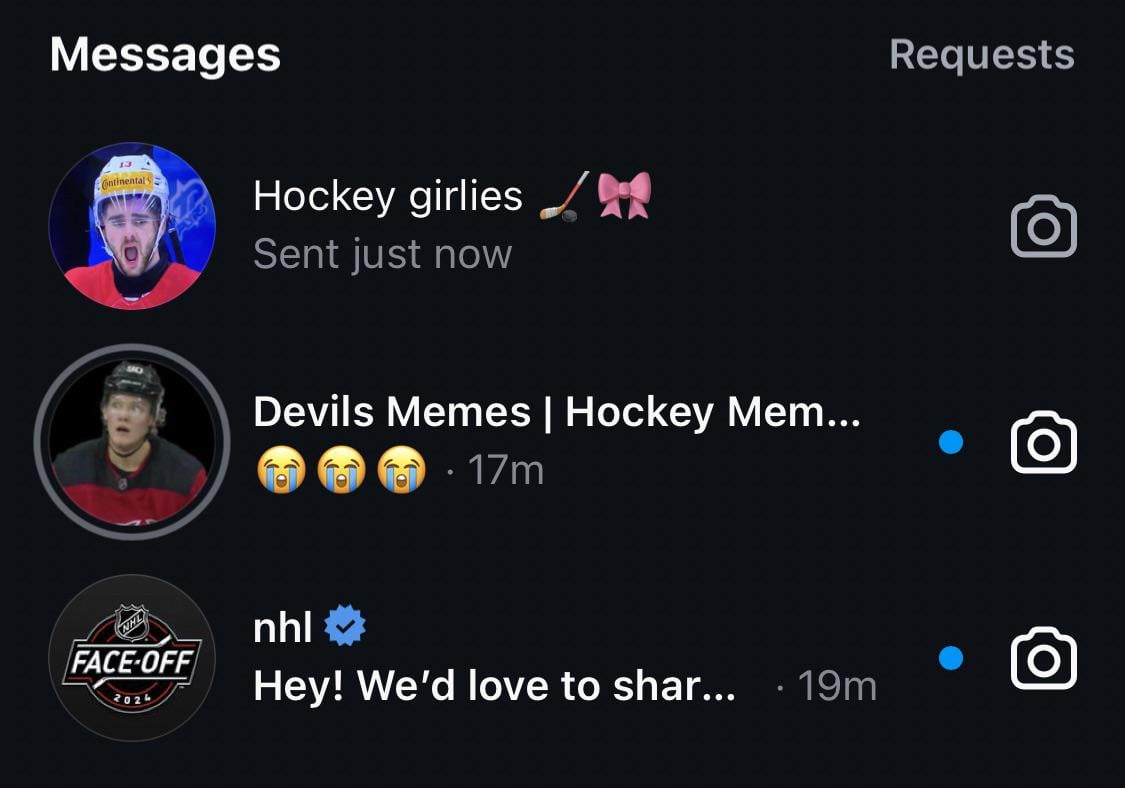This screenshot has width=1125, height=788.
Task: Open message Requests
Action: point(981,54)
